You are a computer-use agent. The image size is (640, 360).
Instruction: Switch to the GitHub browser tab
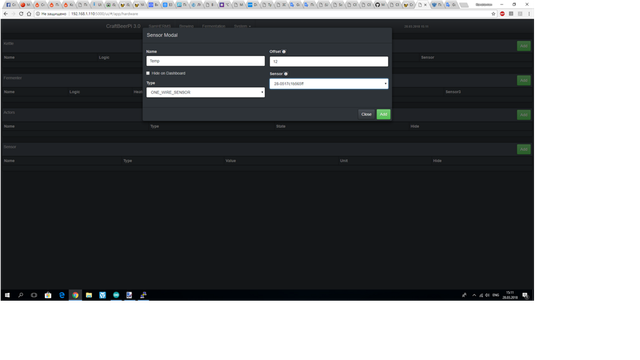coord(380,5)
